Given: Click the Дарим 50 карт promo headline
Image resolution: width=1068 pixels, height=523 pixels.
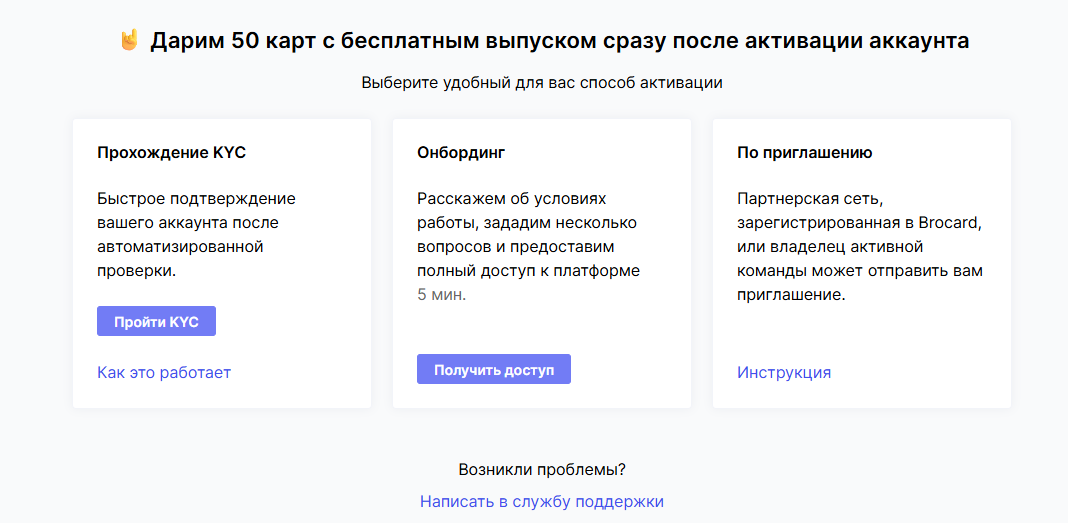Looking at the screenshot, I should point(560,41).
